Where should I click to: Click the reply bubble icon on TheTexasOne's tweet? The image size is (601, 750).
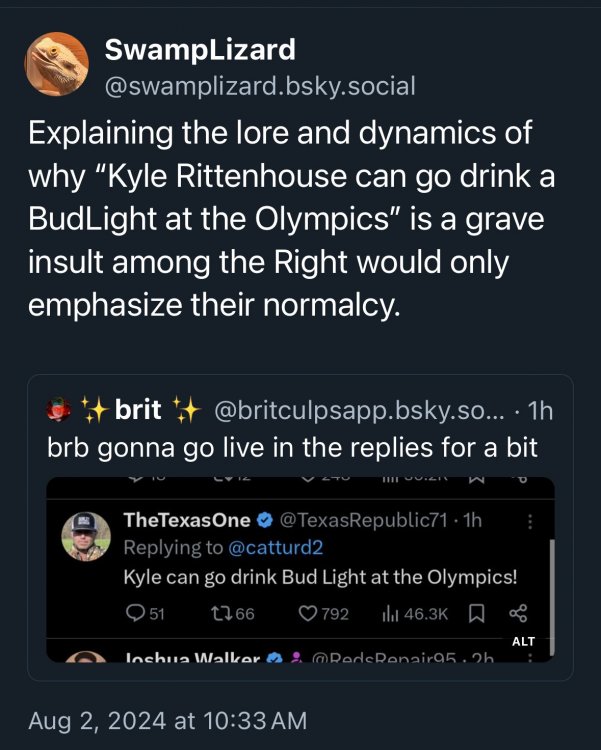pos(136,614)
